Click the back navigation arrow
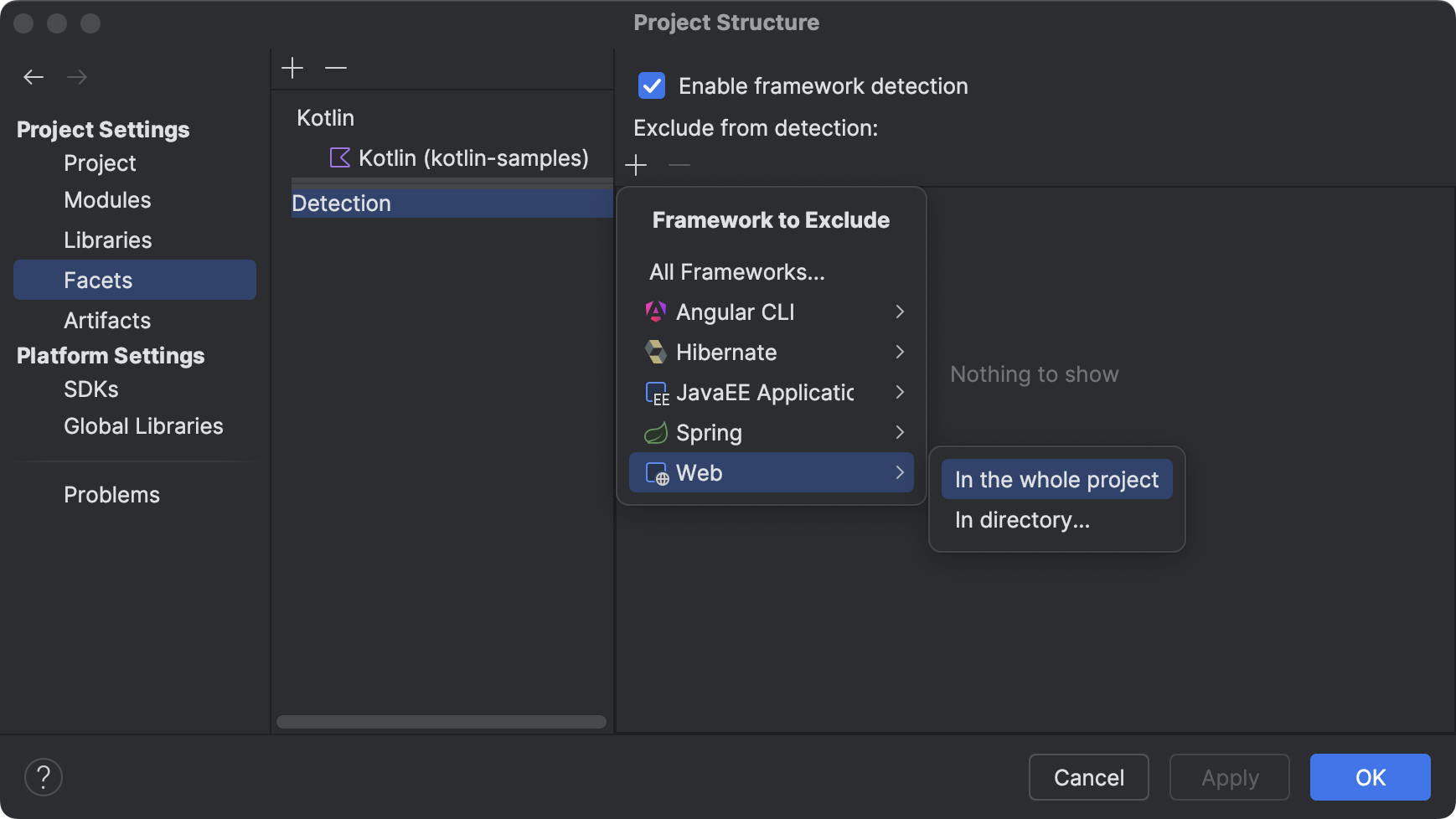The width and height of the screenshot is (1456, 819). tap(34, 76)
